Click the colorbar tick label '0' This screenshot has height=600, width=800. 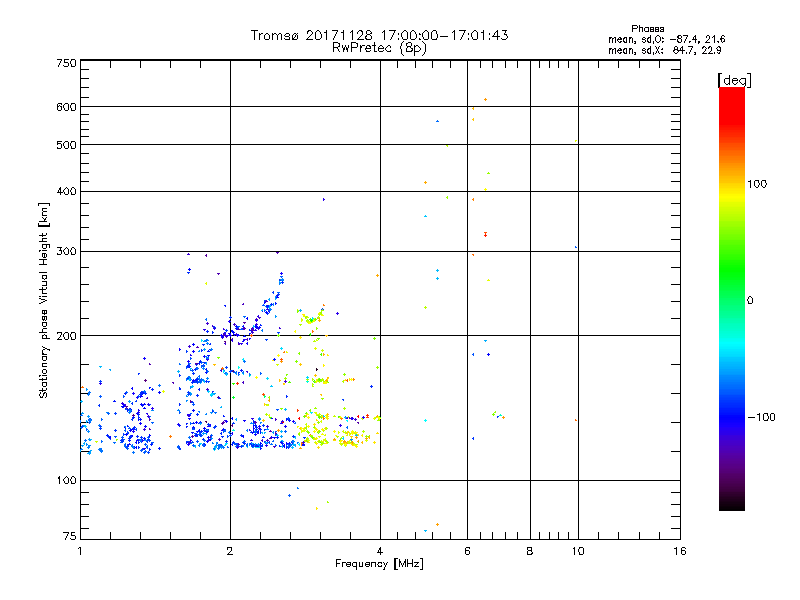[749, 300]
